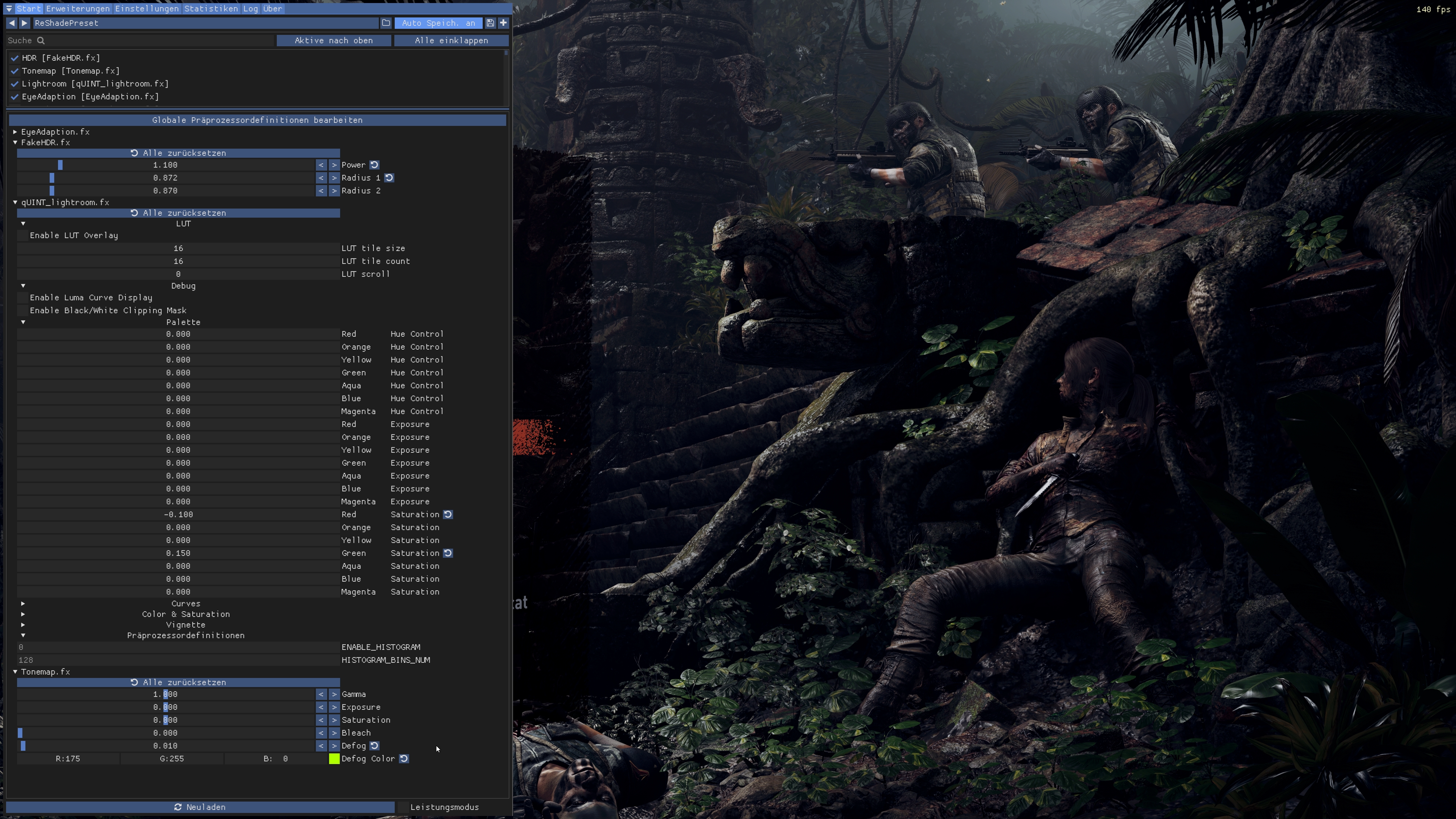Click the Neuladen button
The height and width of the screenshot is (819, 1456).
pyautogui.click(x=200, y=807)
